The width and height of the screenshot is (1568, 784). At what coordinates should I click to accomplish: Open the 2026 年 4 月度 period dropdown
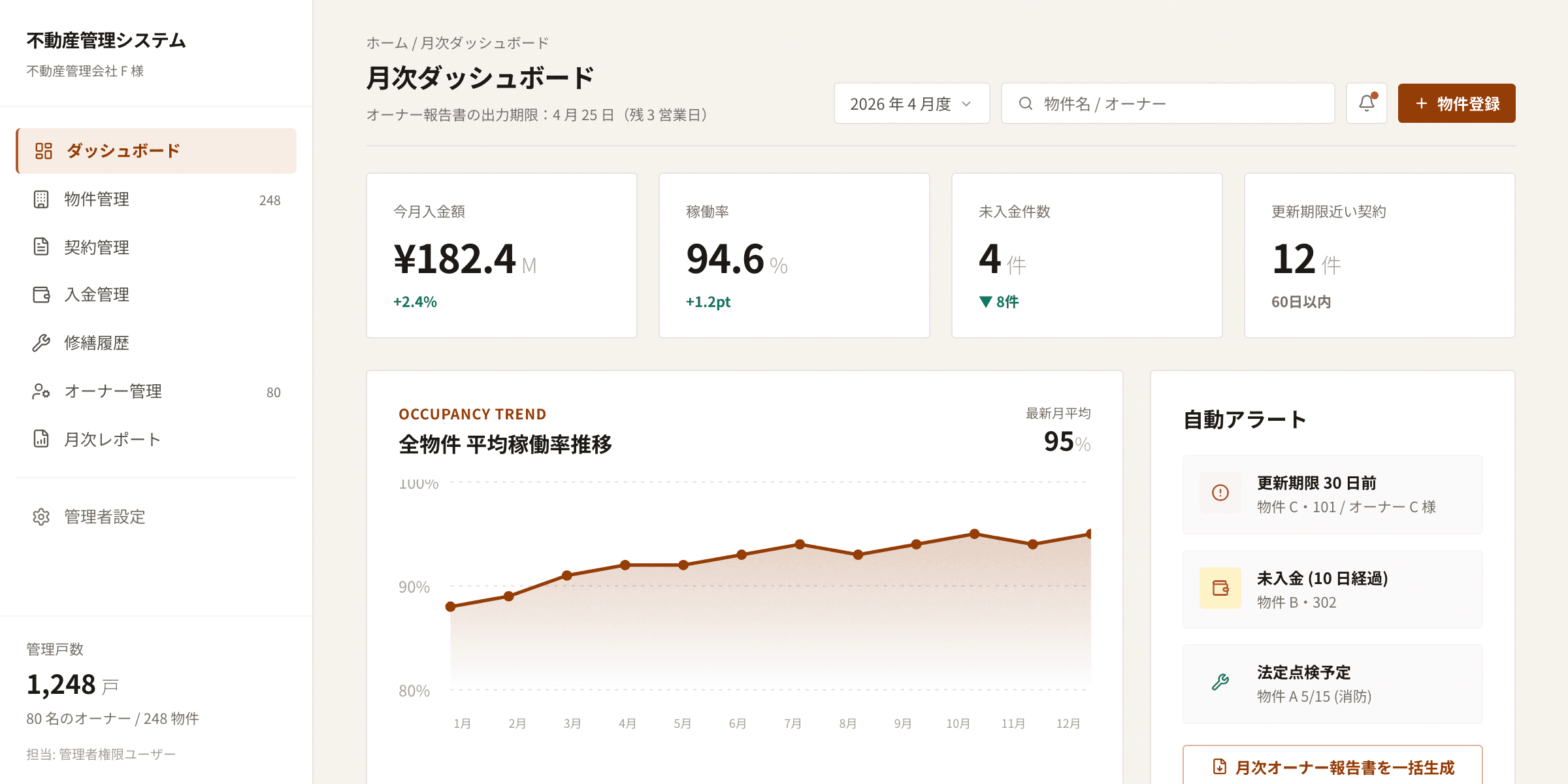point(911,104)
